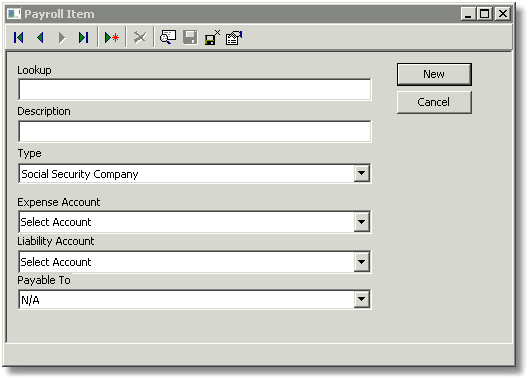
Task: Open the properties notepad icon
Action: pyautogui.click(x=234, y=38)
